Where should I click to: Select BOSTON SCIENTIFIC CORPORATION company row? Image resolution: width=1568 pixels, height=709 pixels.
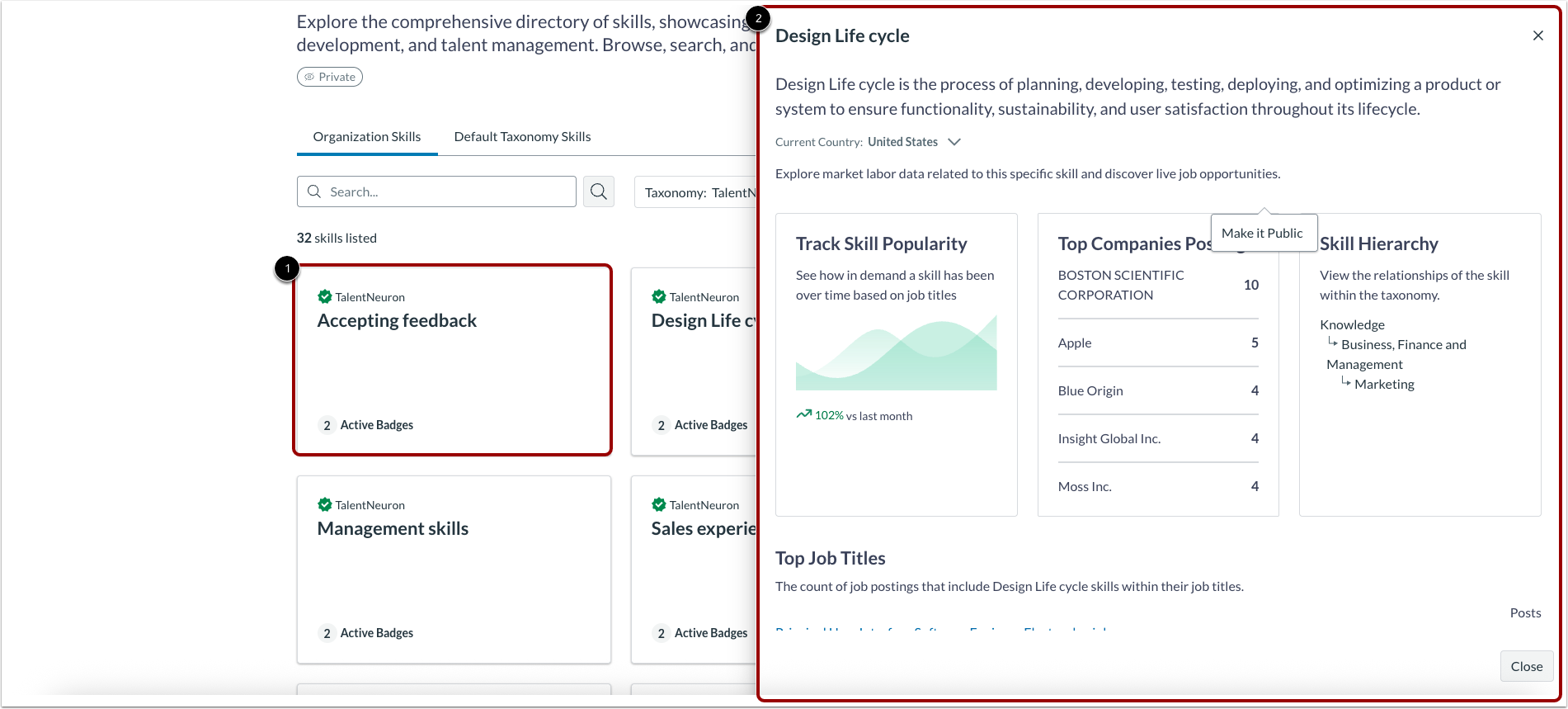pos(1158,285)
